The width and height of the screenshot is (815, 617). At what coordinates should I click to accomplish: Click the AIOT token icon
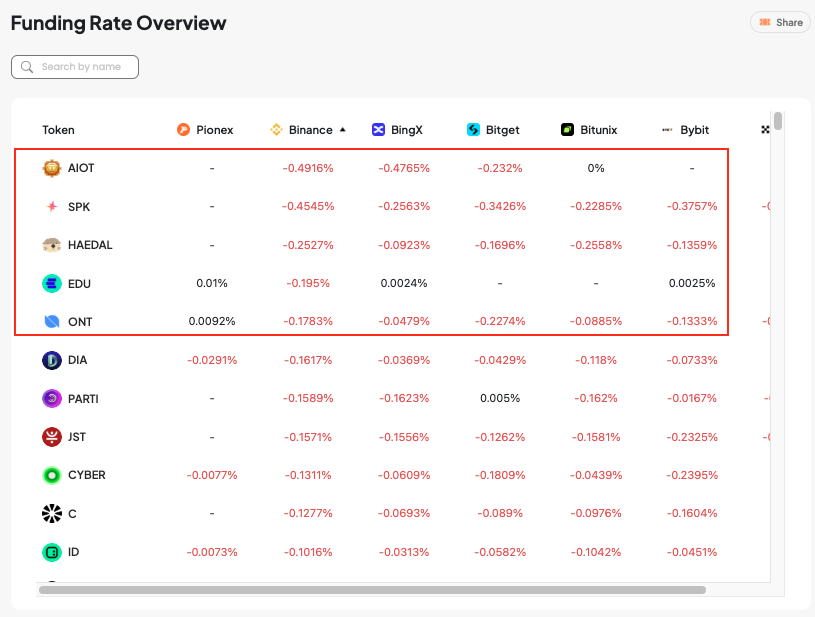point(52,168)
